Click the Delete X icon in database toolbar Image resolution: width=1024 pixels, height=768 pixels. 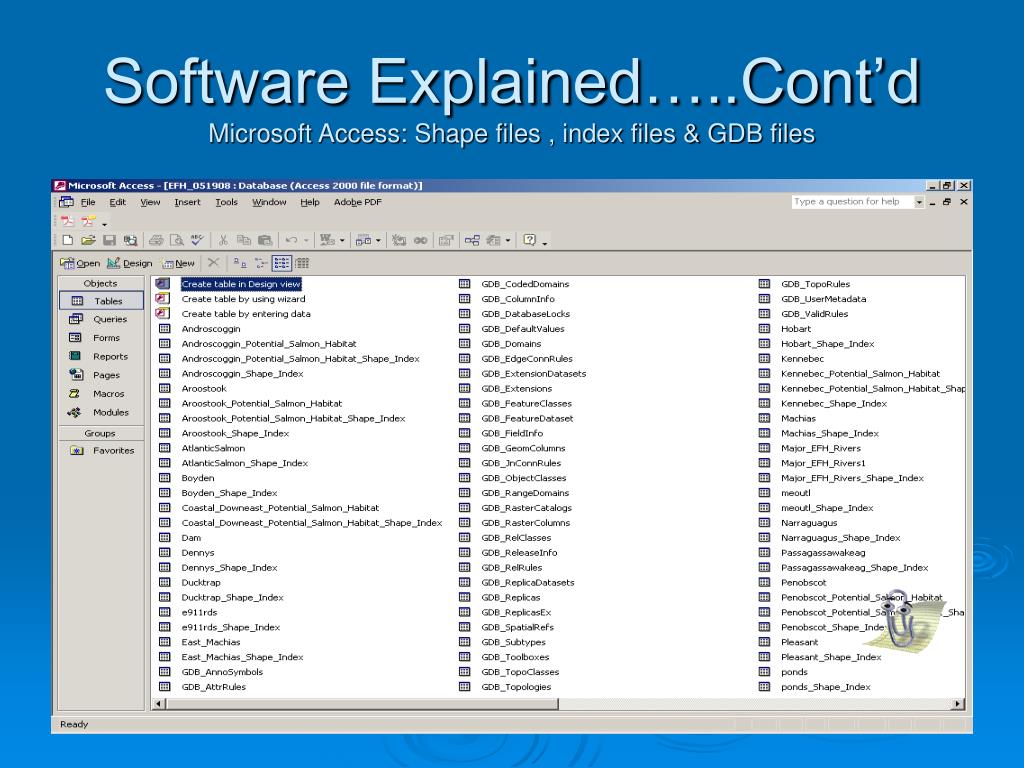point(213,263)
